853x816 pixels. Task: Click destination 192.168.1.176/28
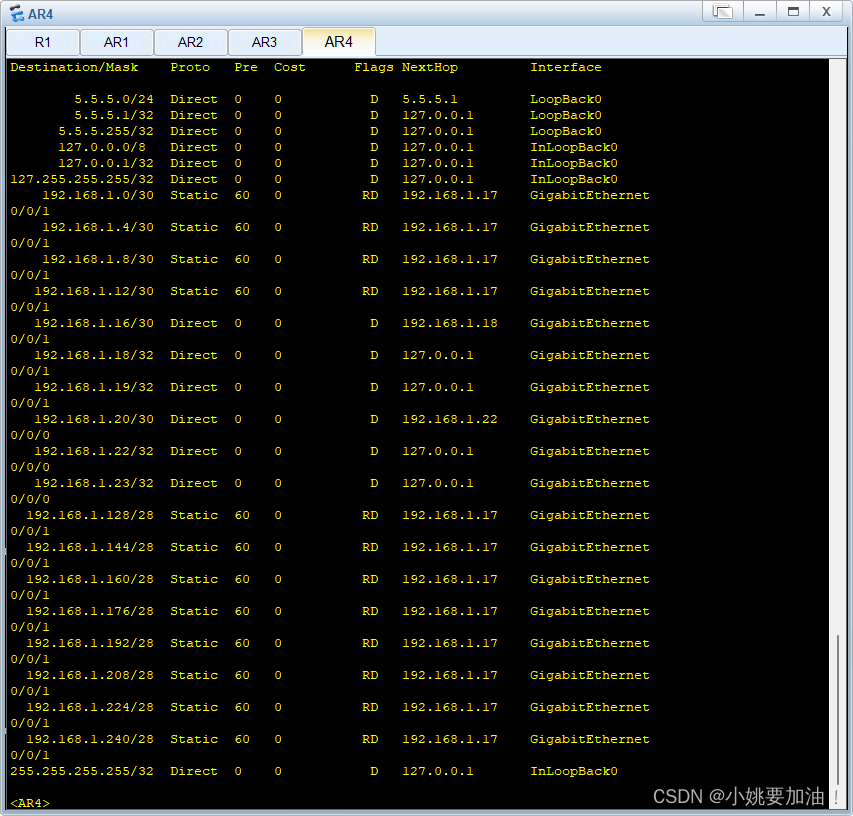pyautogui.click(x=90, y=611)
